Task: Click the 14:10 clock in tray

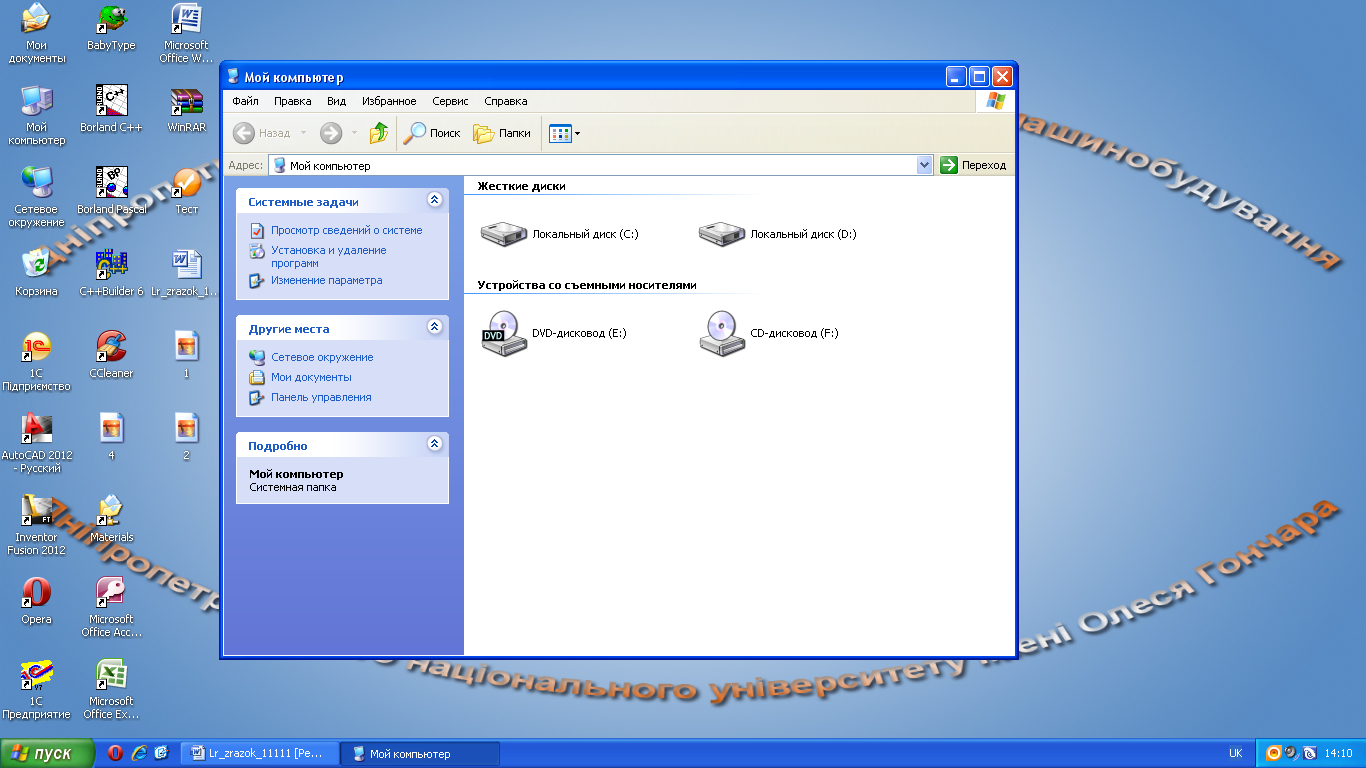Action: [1338, 754]
